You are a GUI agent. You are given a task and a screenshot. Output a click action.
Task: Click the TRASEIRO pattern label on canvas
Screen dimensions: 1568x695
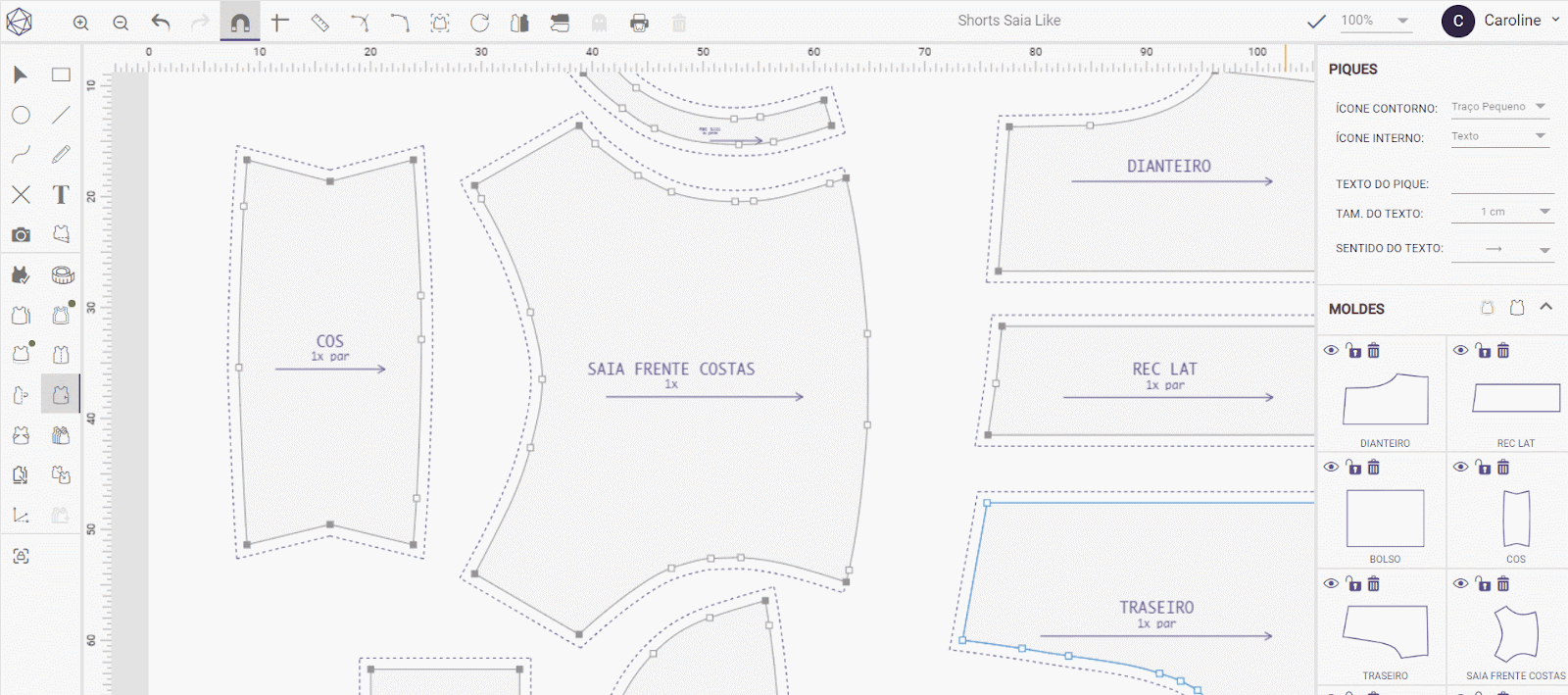1157,608
